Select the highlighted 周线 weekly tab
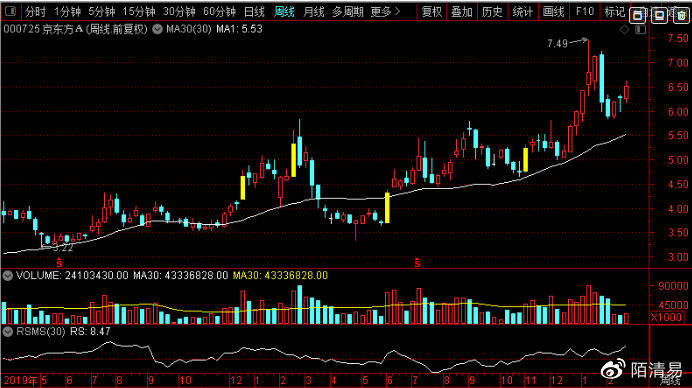This screenshot has width=692, height=388. click(284, 11)
